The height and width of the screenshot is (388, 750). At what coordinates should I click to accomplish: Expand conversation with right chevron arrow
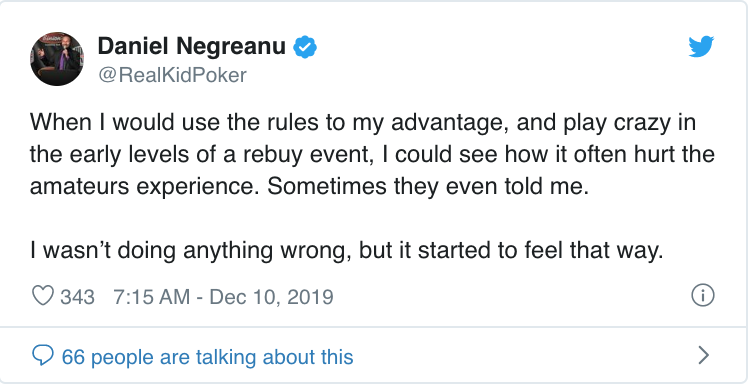coord(704,355)
